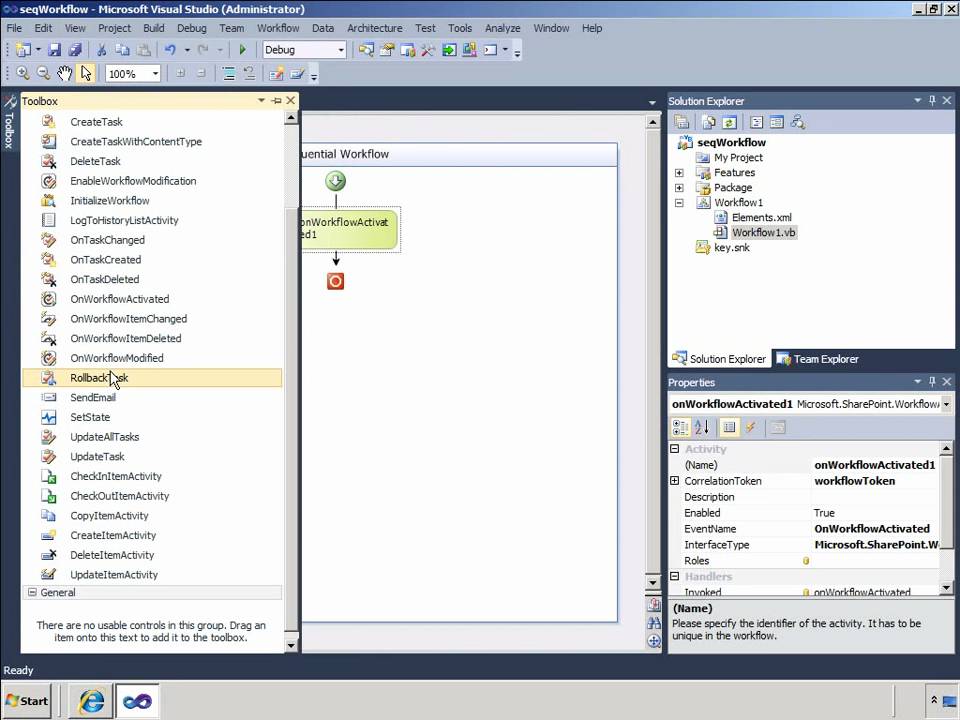Select the onWorkflowActivated1 activity shape

350,229
